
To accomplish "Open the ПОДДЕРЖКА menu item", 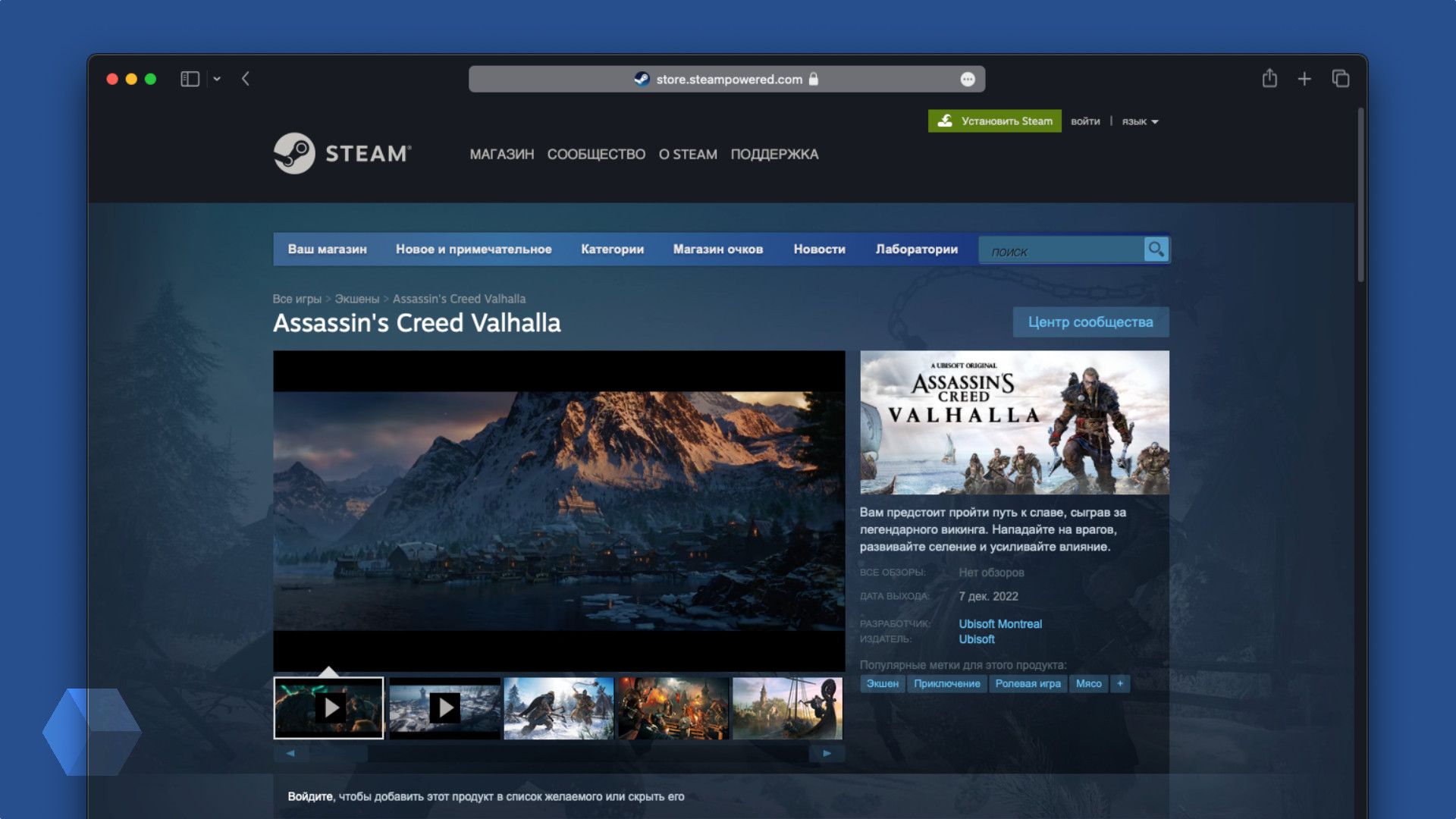I will (x=774, y=154).
